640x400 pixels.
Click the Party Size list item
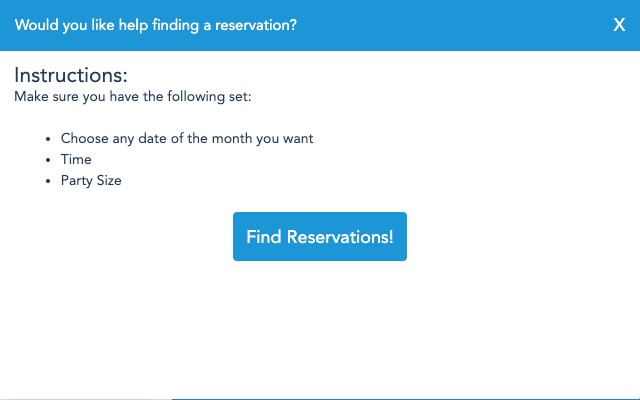tap(91, 180)
